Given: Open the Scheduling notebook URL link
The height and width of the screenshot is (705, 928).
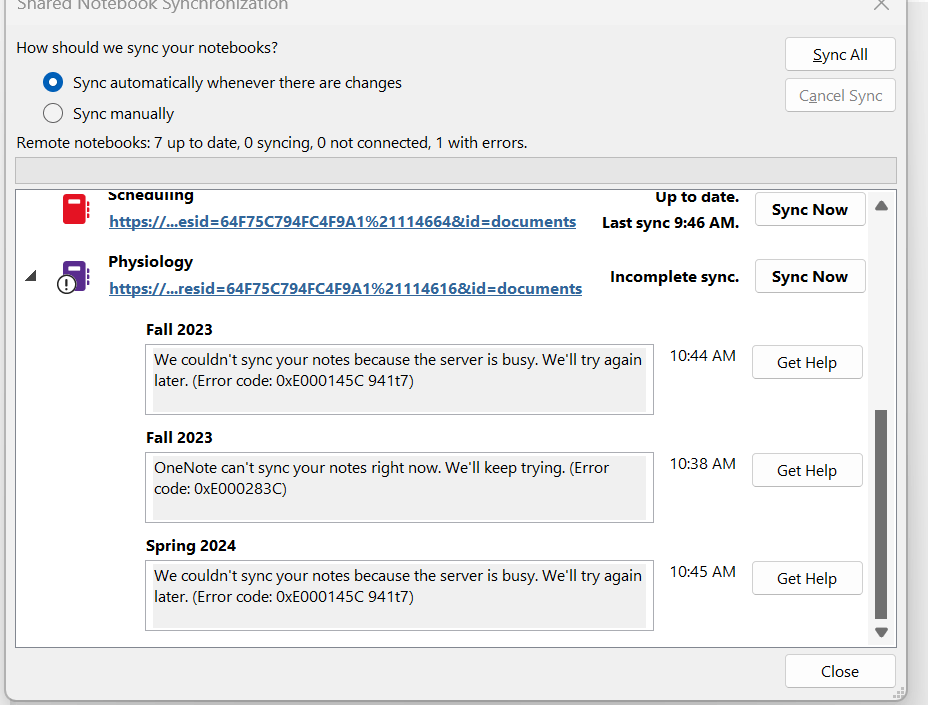Looking at the screenshot, I should [x=342, y=222].
